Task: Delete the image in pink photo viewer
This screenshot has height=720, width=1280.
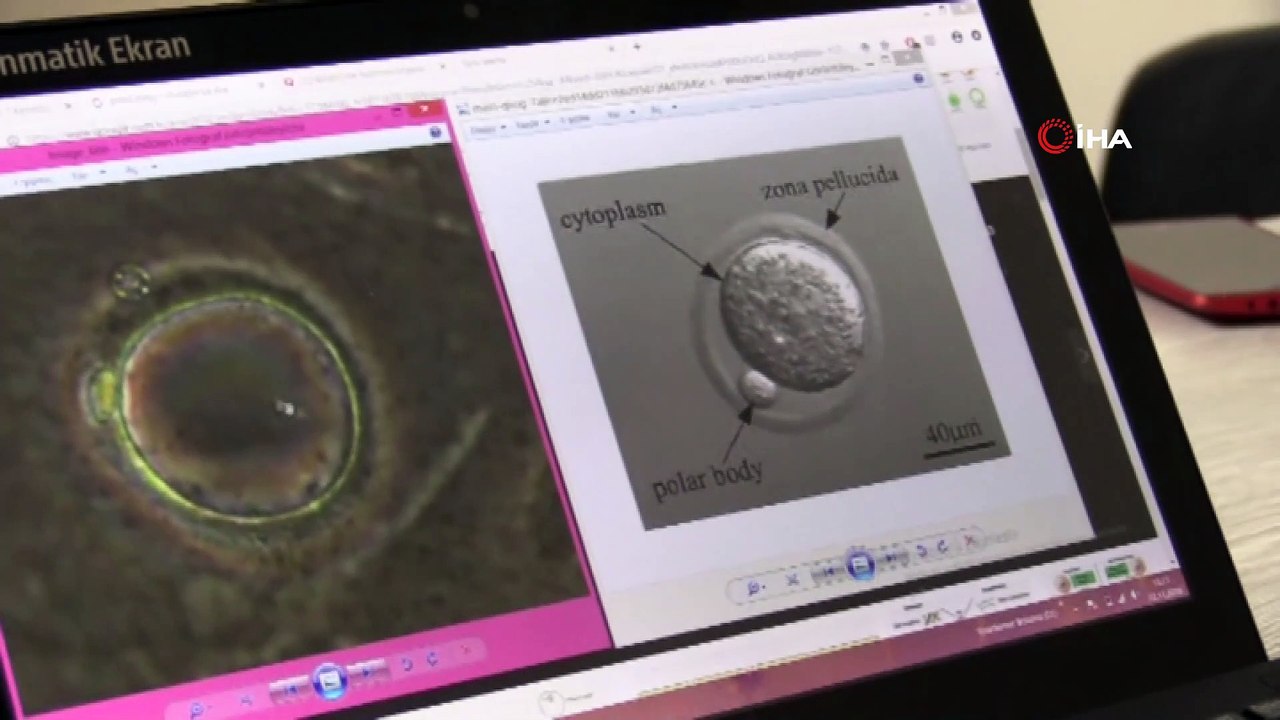Action: (464, 652)
